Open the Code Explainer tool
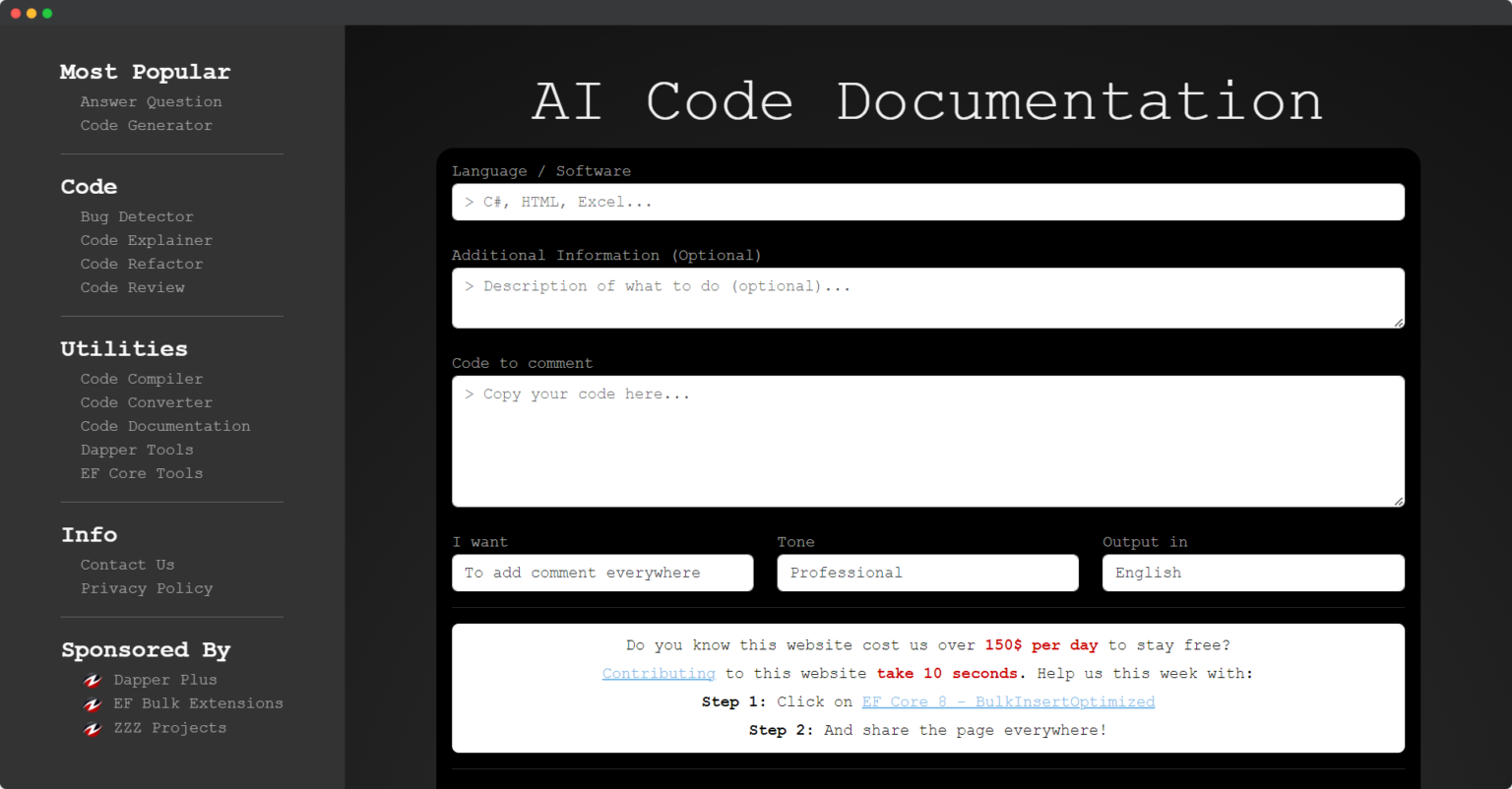 [x=146, y=240]
